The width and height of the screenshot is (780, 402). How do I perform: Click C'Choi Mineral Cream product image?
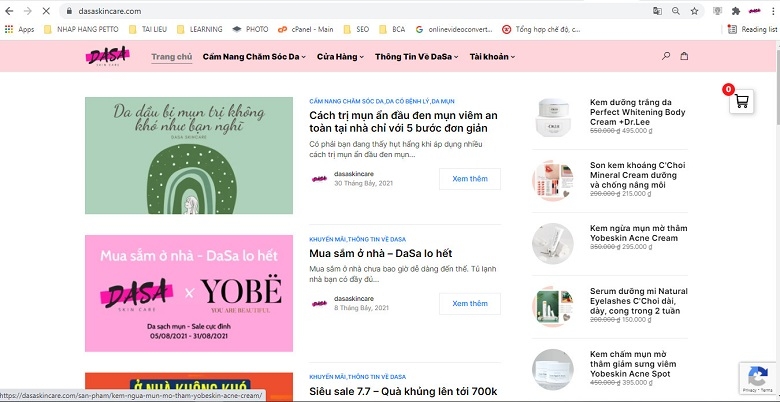tap(552, 181)
